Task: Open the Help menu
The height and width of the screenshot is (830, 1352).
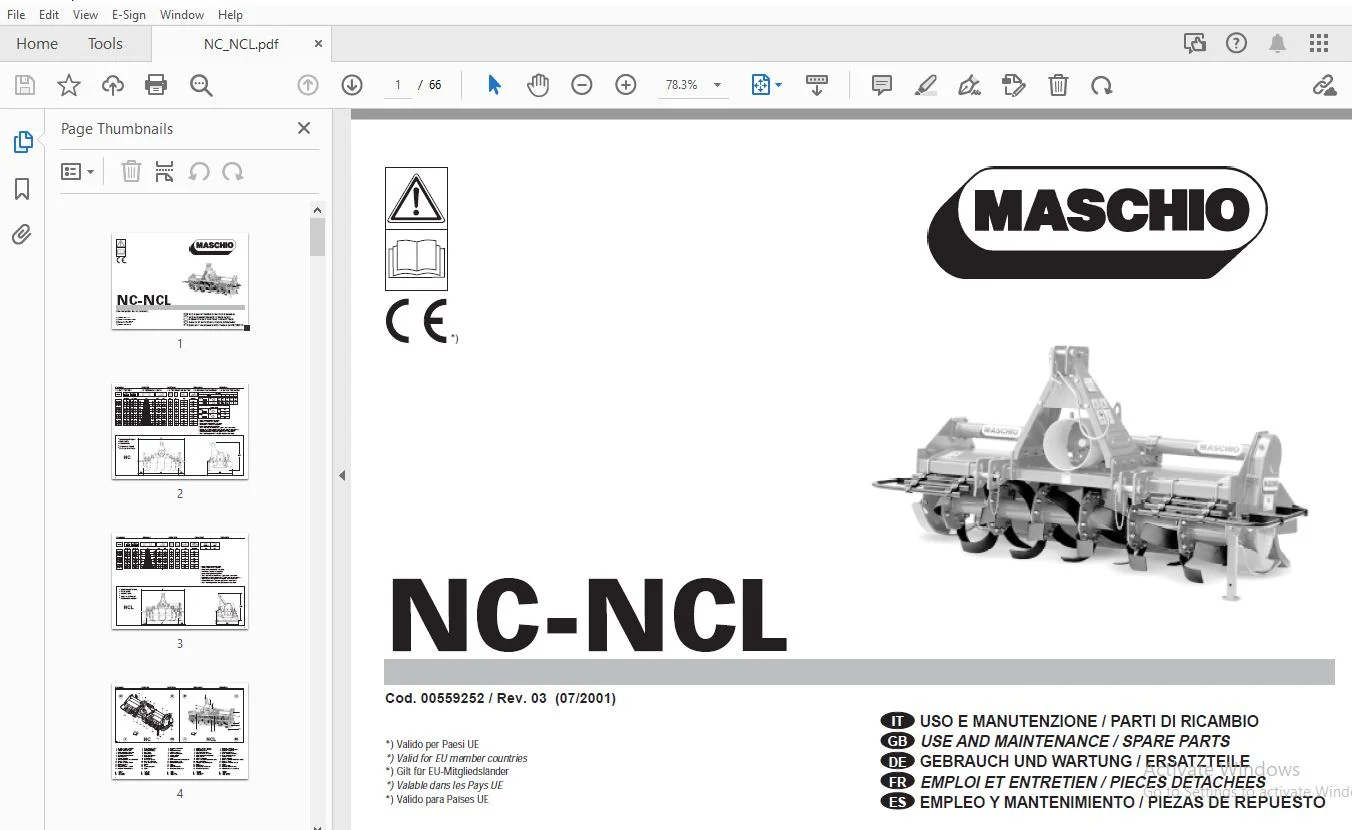Action: click(231, 15)
